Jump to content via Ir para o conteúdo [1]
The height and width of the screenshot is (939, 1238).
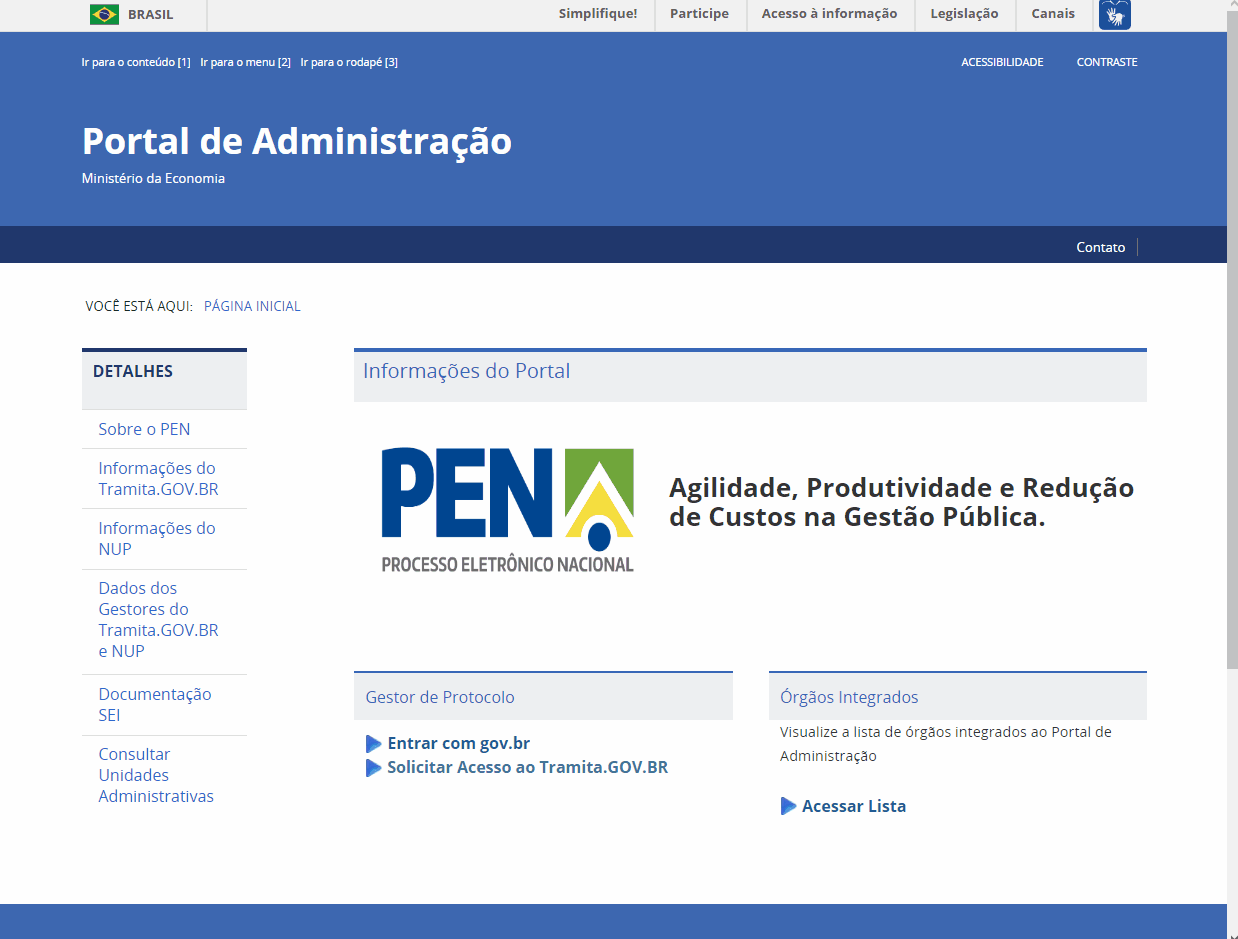(136, 62)
